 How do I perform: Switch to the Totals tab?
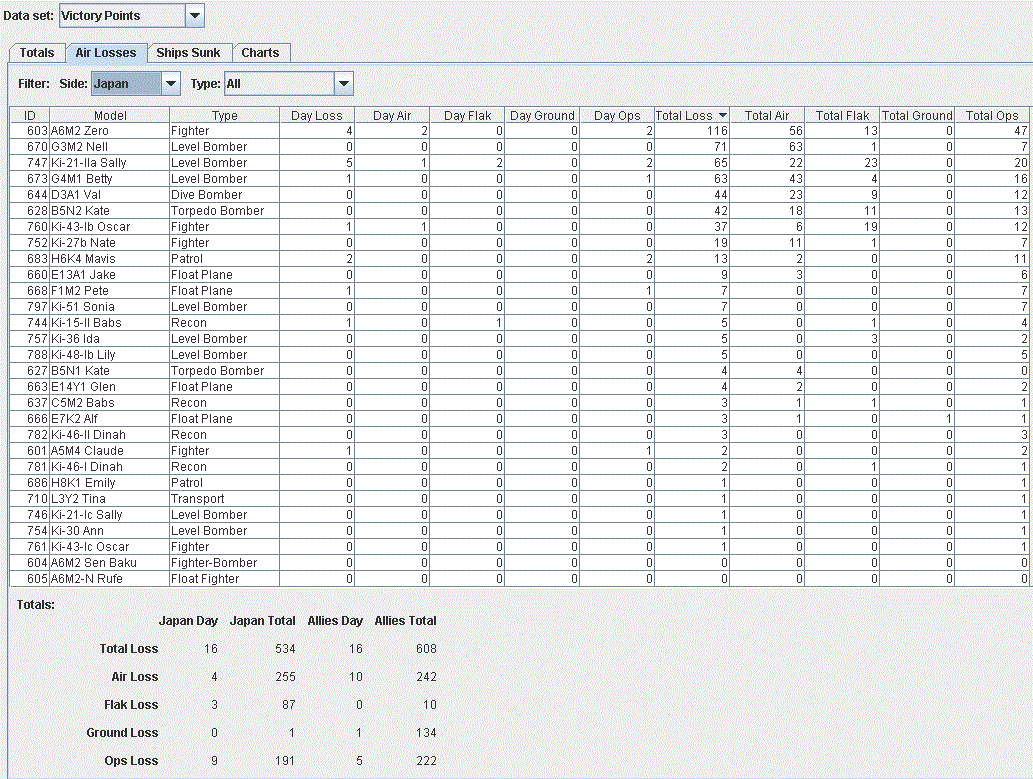37,53
